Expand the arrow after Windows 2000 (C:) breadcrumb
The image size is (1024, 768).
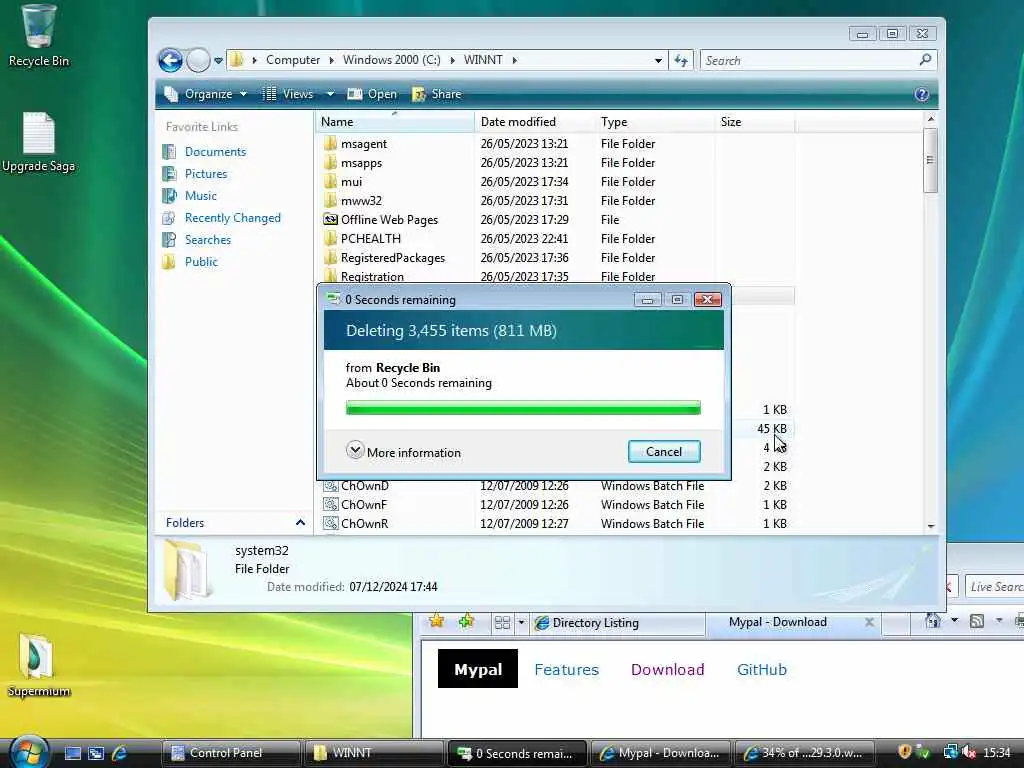point(452,60)
